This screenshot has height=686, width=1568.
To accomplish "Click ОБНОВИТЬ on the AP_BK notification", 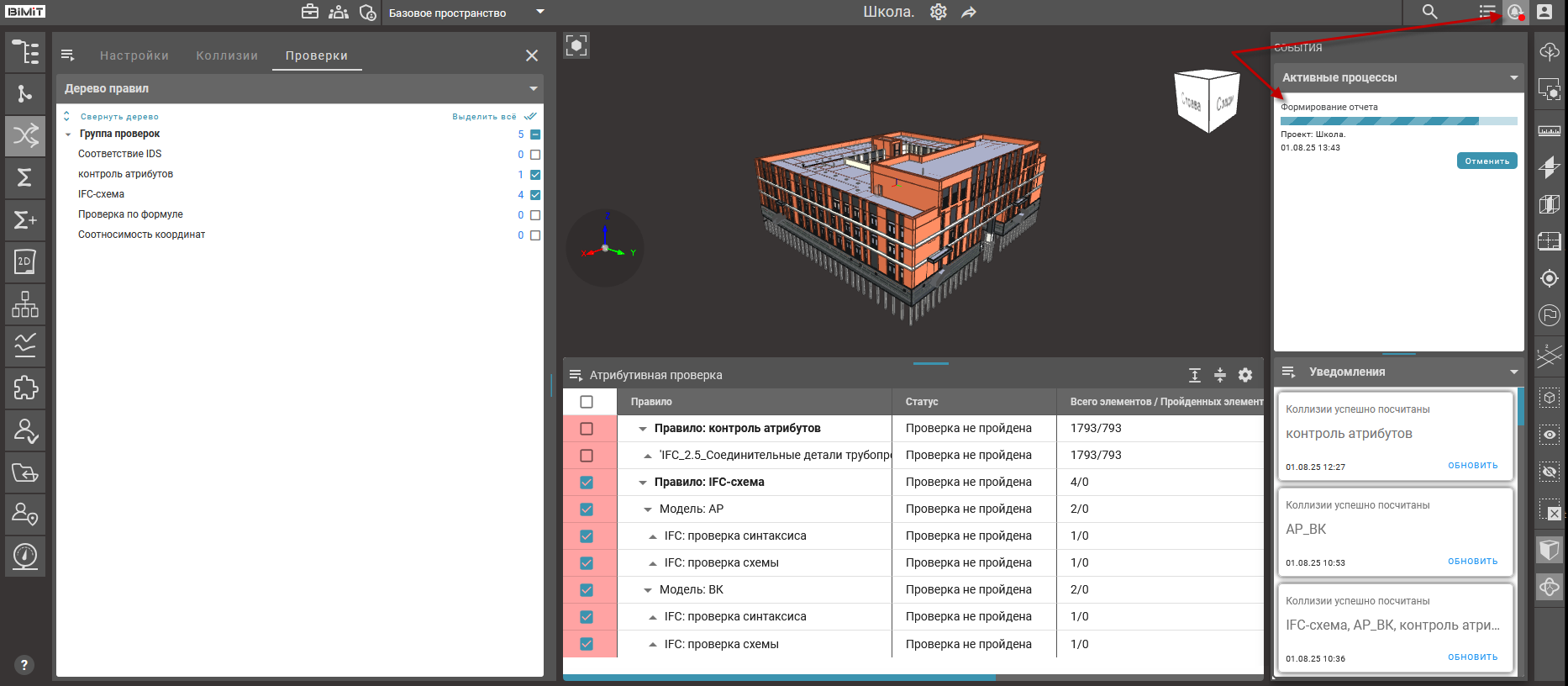I will [x=1472, y=561].
